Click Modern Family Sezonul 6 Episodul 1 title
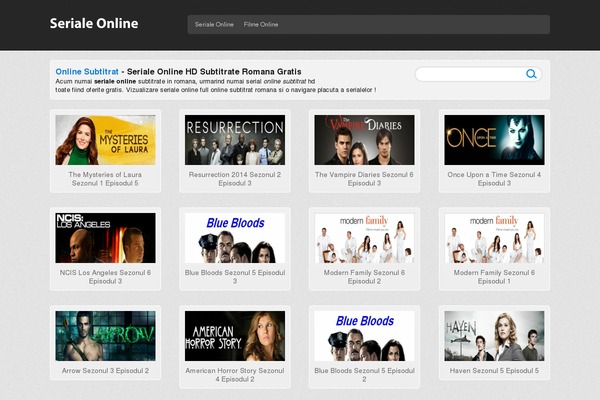This screenshot has width=600, height=400. pos(494,277)
